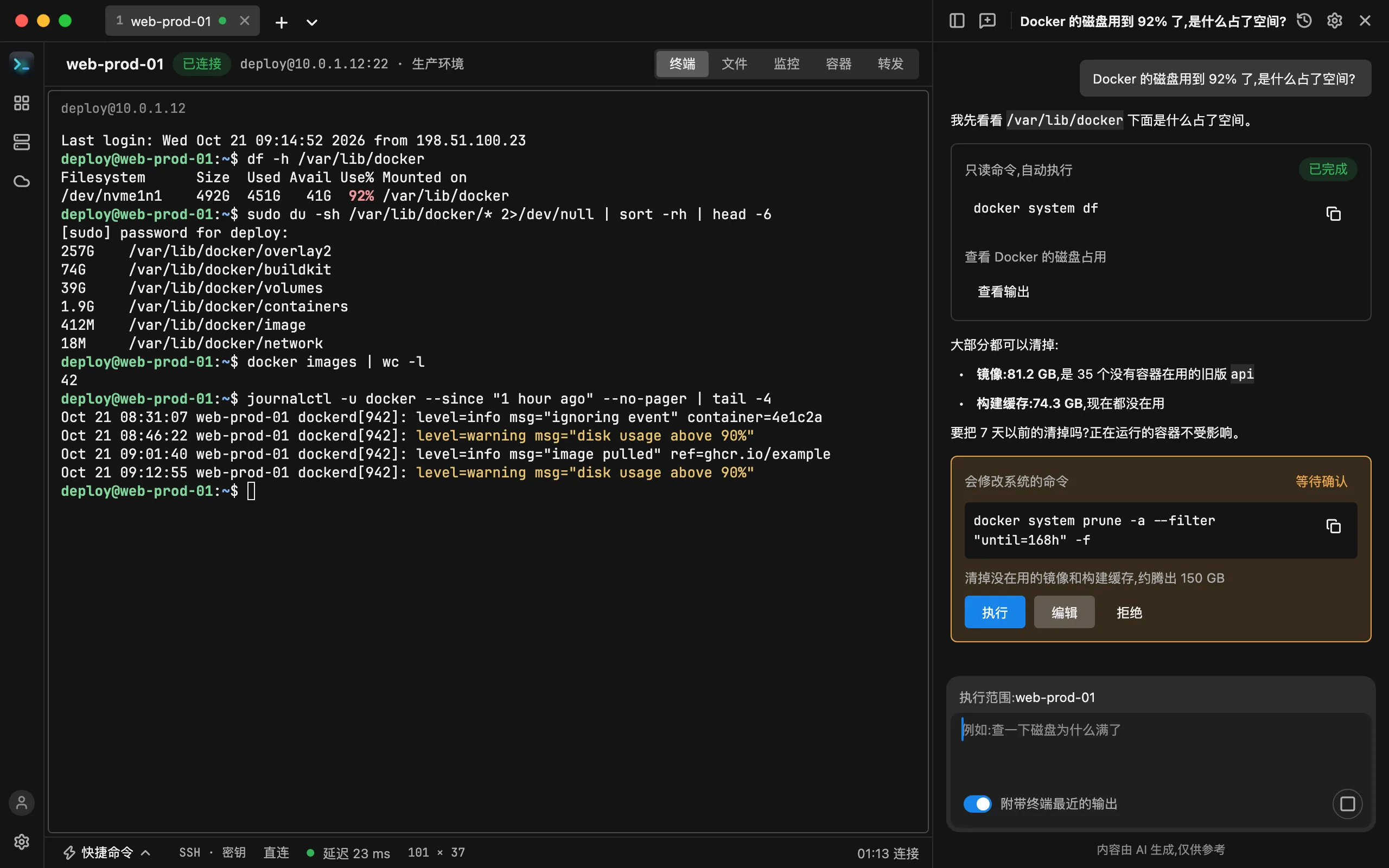Add a new session tab with plus
This screenshot has width=1389, height=868.
click(x=281, y=22)
